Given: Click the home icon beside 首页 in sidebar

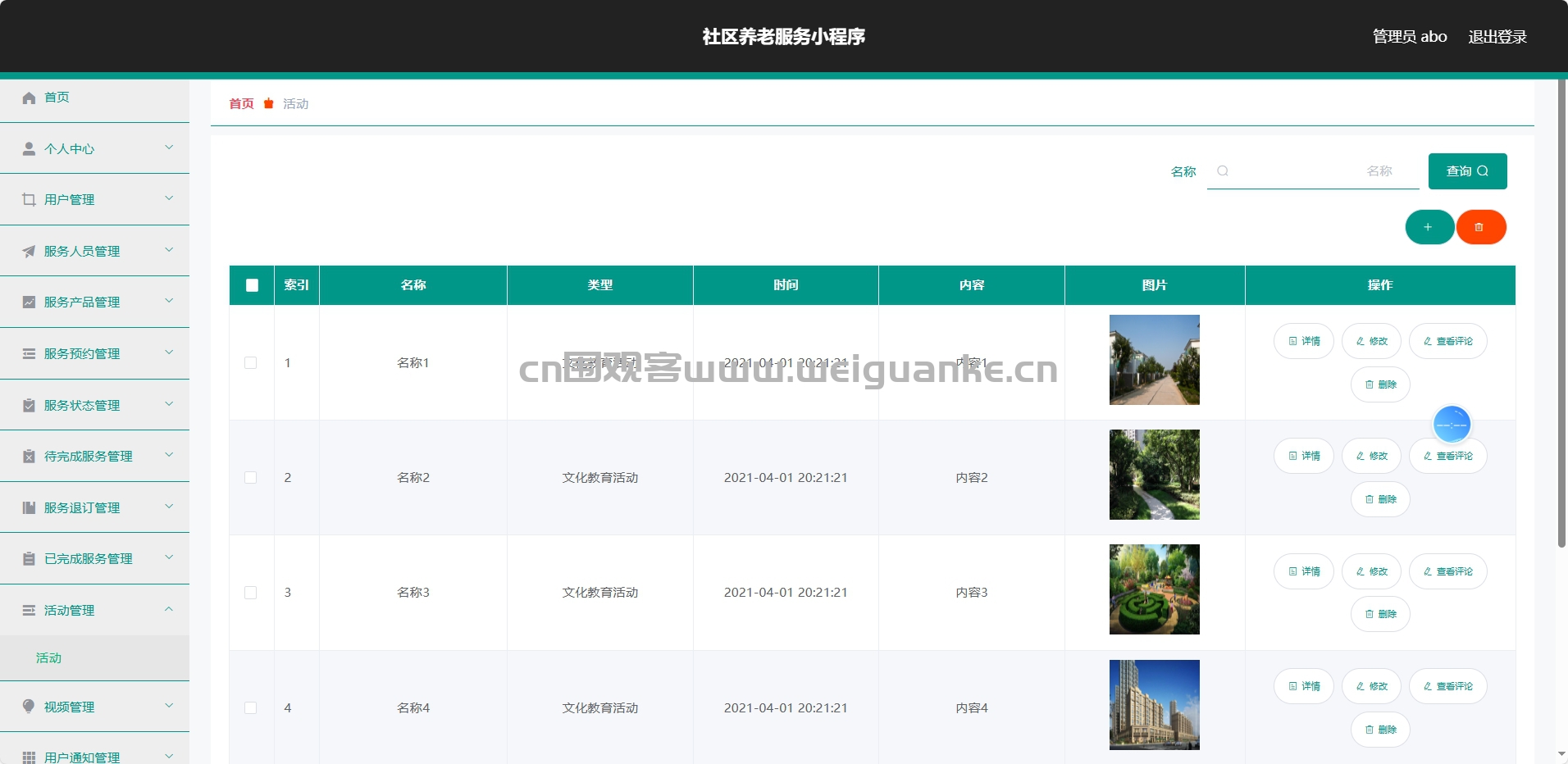Looking at the screenshot, I should point(29,98).
